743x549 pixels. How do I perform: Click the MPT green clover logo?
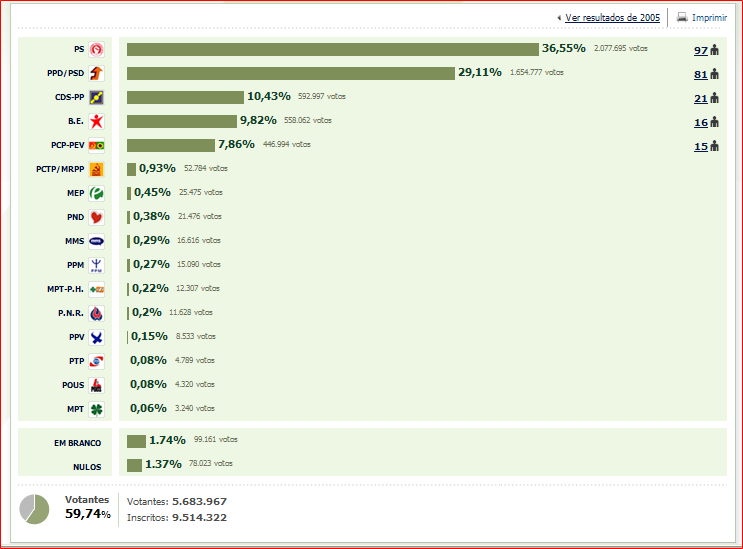[x=97, y=409]
